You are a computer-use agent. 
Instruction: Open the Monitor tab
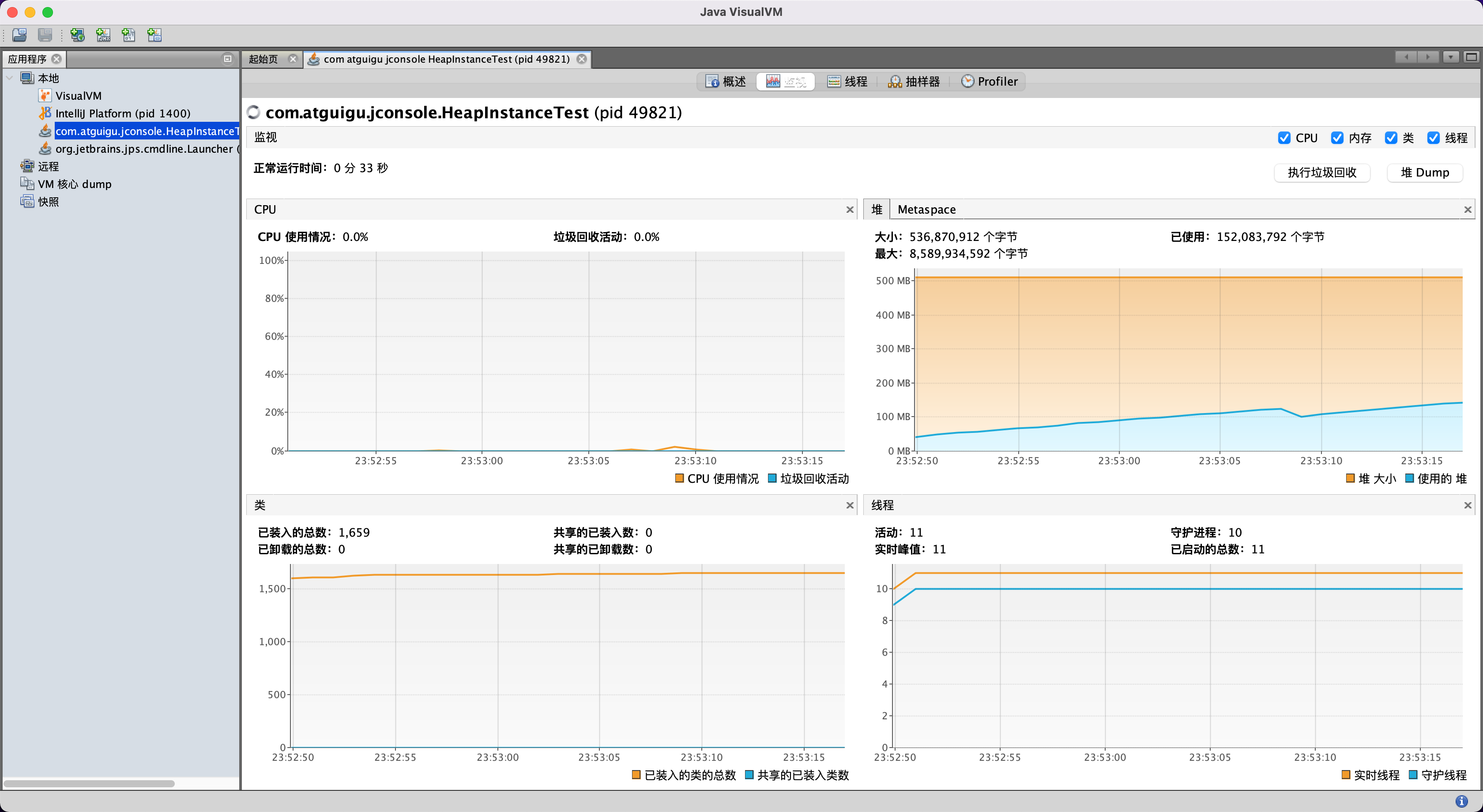[x=786, y=82]
